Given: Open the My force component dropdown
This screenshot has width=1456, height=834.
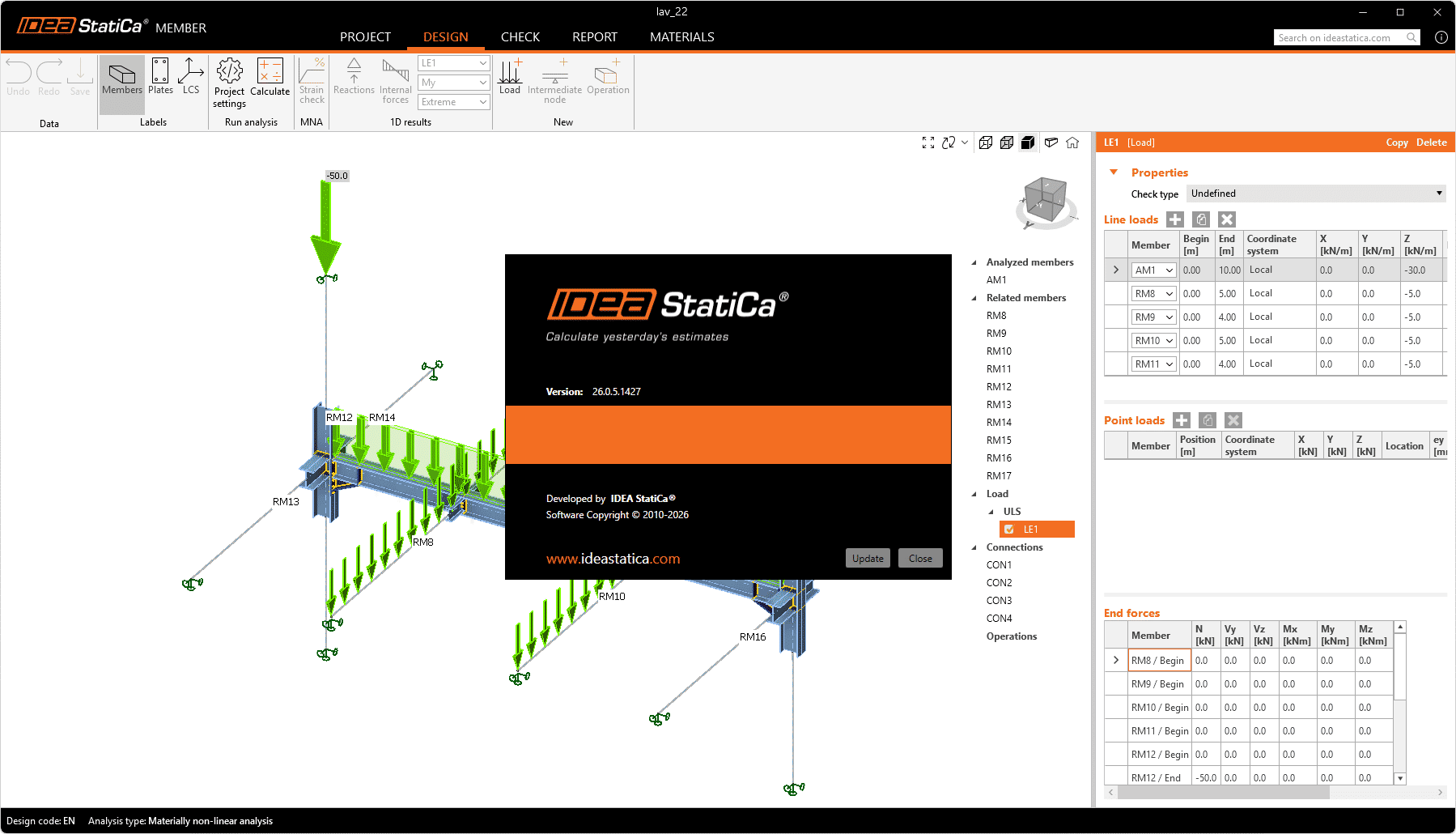Looking at the screenshot, I should pyautogui.click(x=454, y=83).
